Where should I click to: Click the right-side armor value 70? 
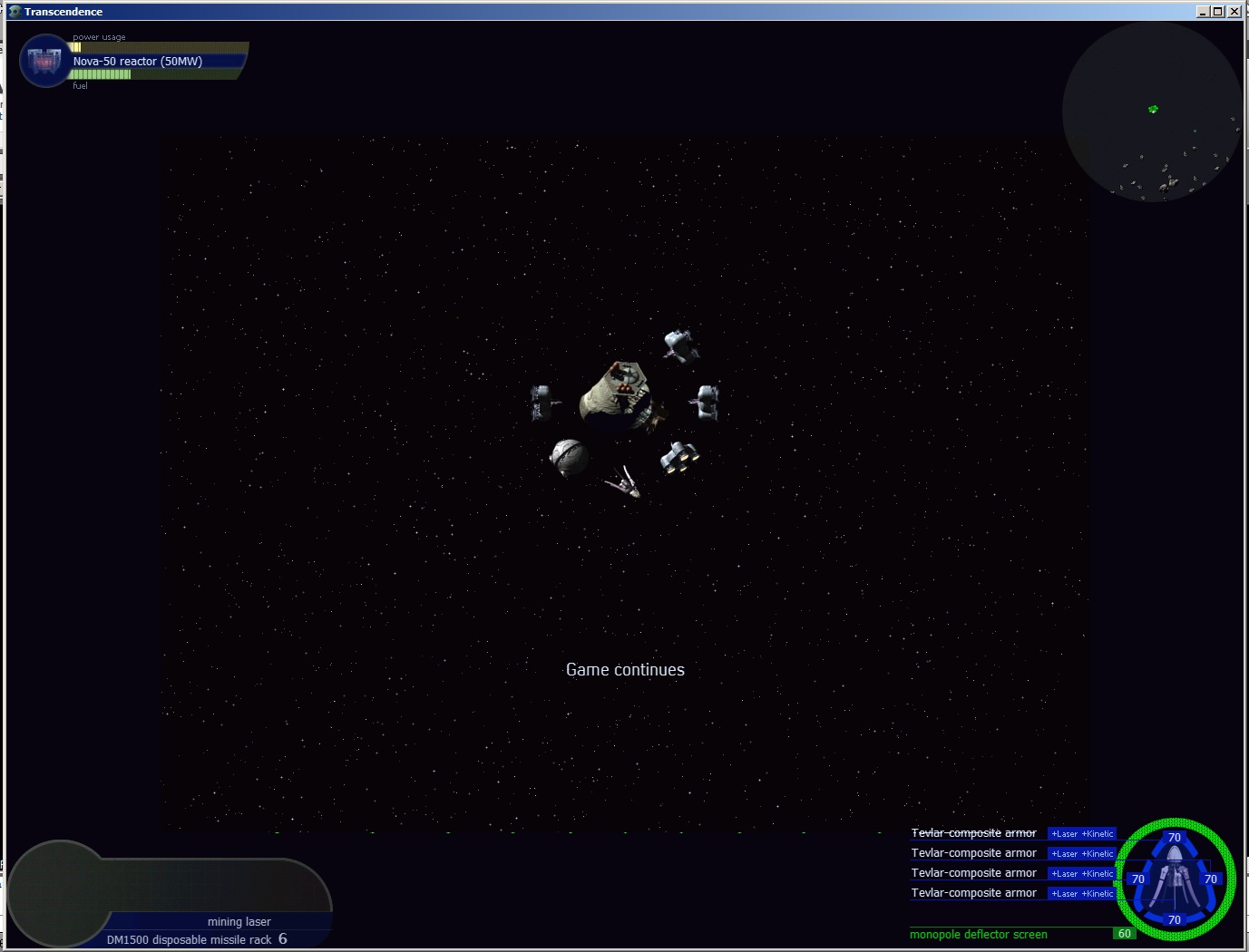1211,879
